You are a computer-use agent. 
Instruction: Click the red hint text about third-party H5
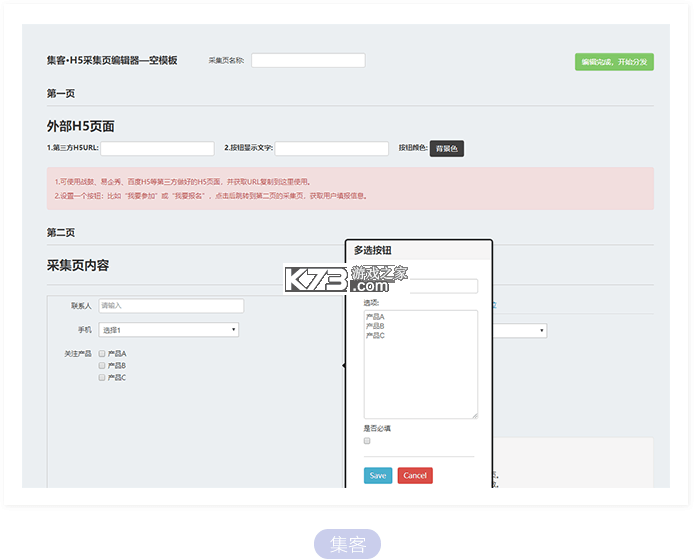(183, 182)
